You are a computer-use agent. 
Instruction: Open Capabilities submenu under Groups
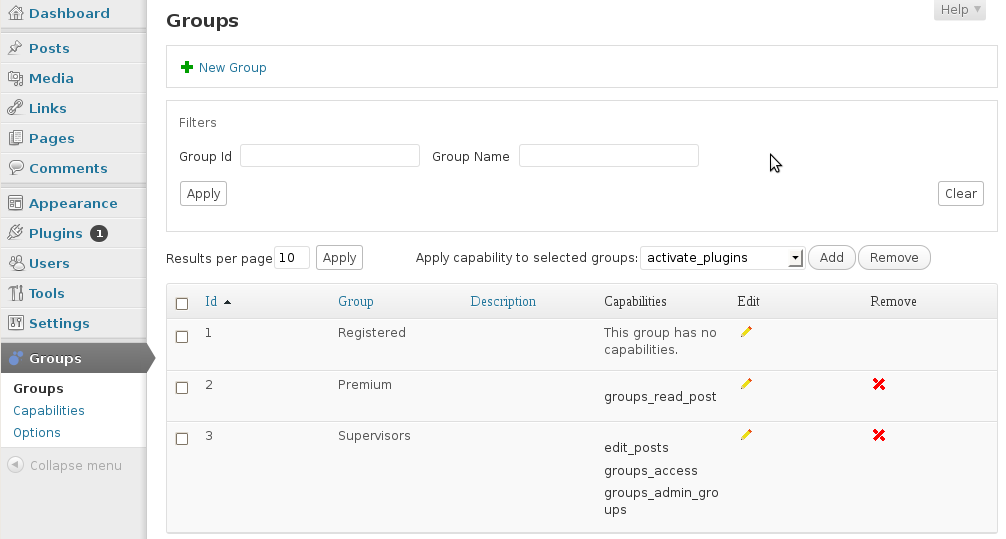pyautogui.click(x=49, y=411)
